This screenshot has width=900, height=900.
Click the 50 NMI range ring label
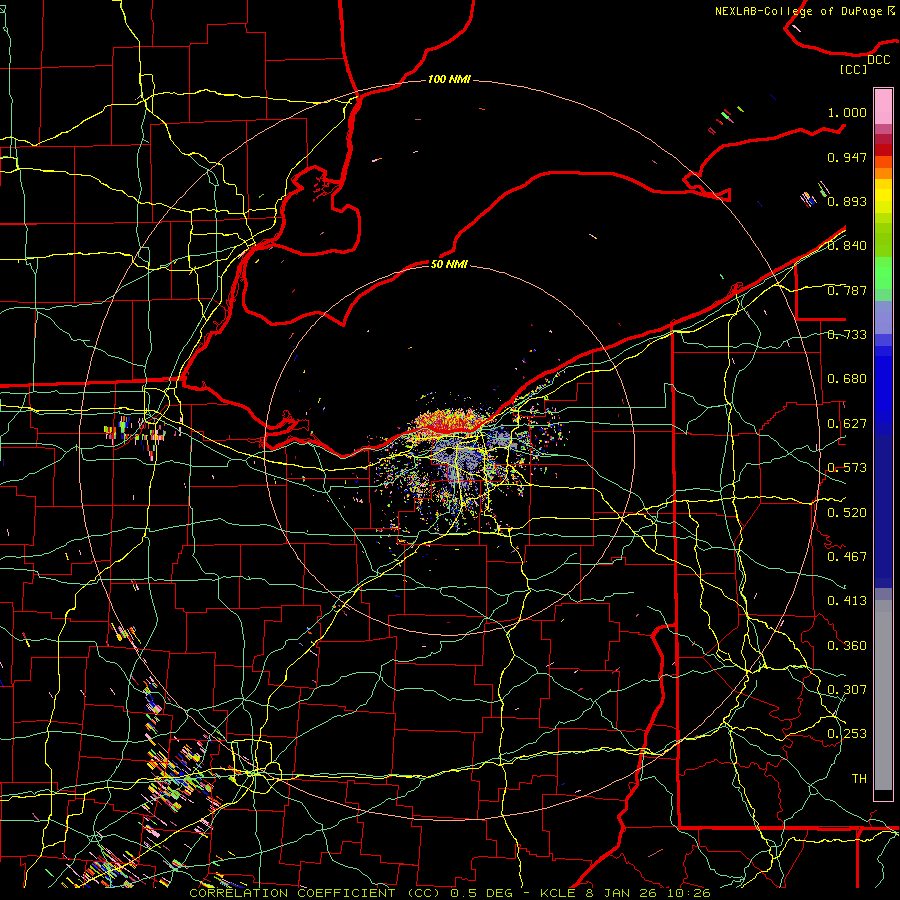pos(449,264)
